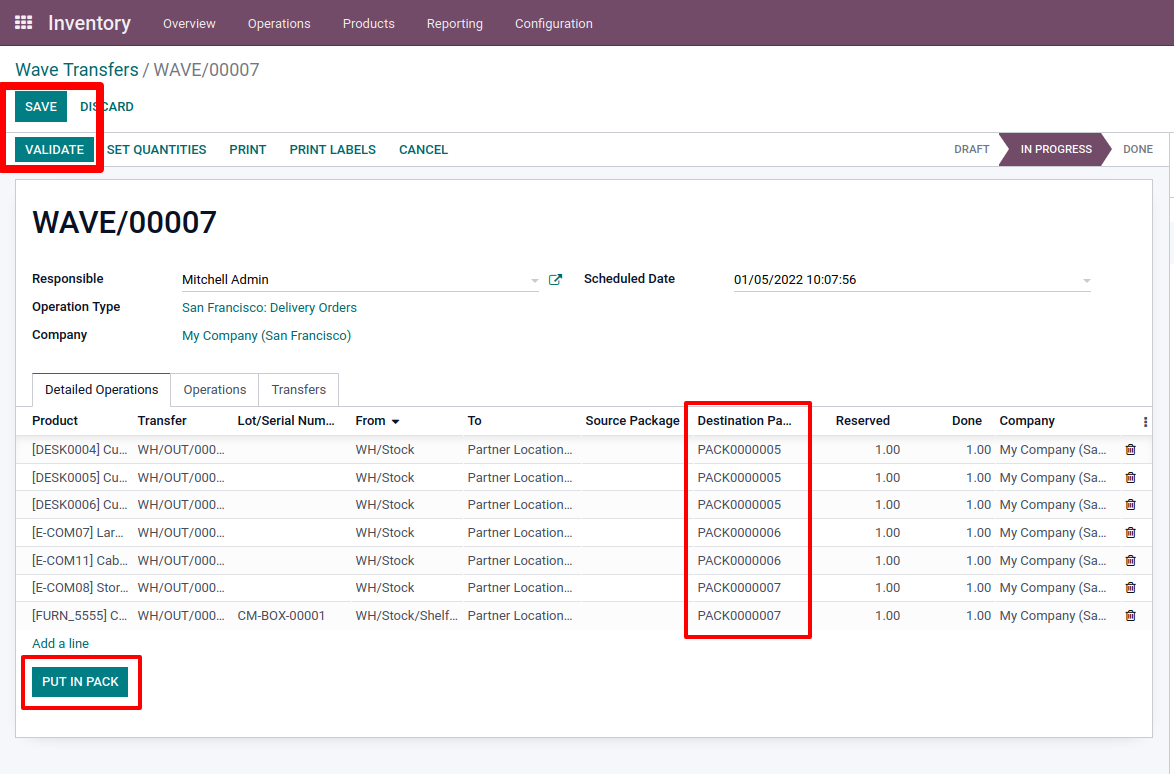Sort by Lot/Serial Number column header

(x=286, y=421)
